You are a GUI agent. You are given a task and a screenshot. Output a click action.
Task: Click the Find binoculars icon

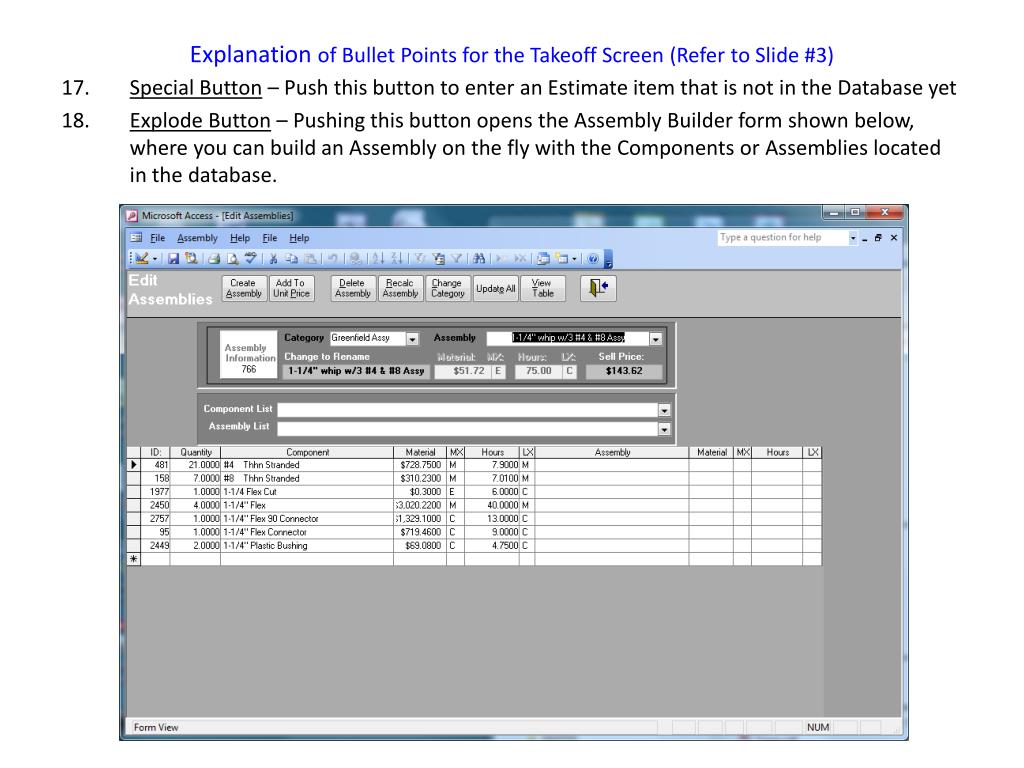click(479, 259)
